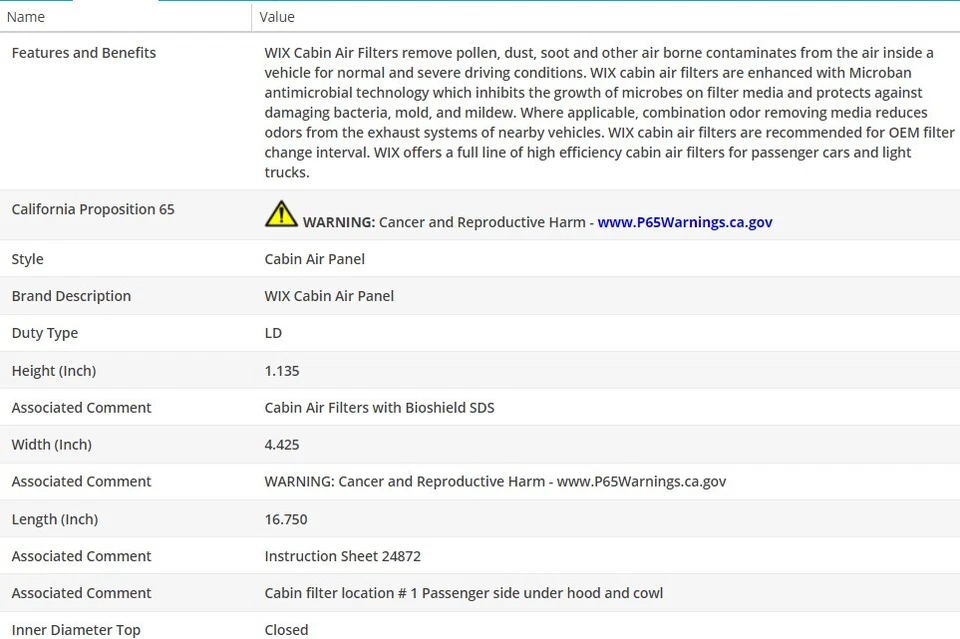Image resolution: width=960 pixels, height=639 pixels.
Task: Click the Value column header
Action: 277,17
